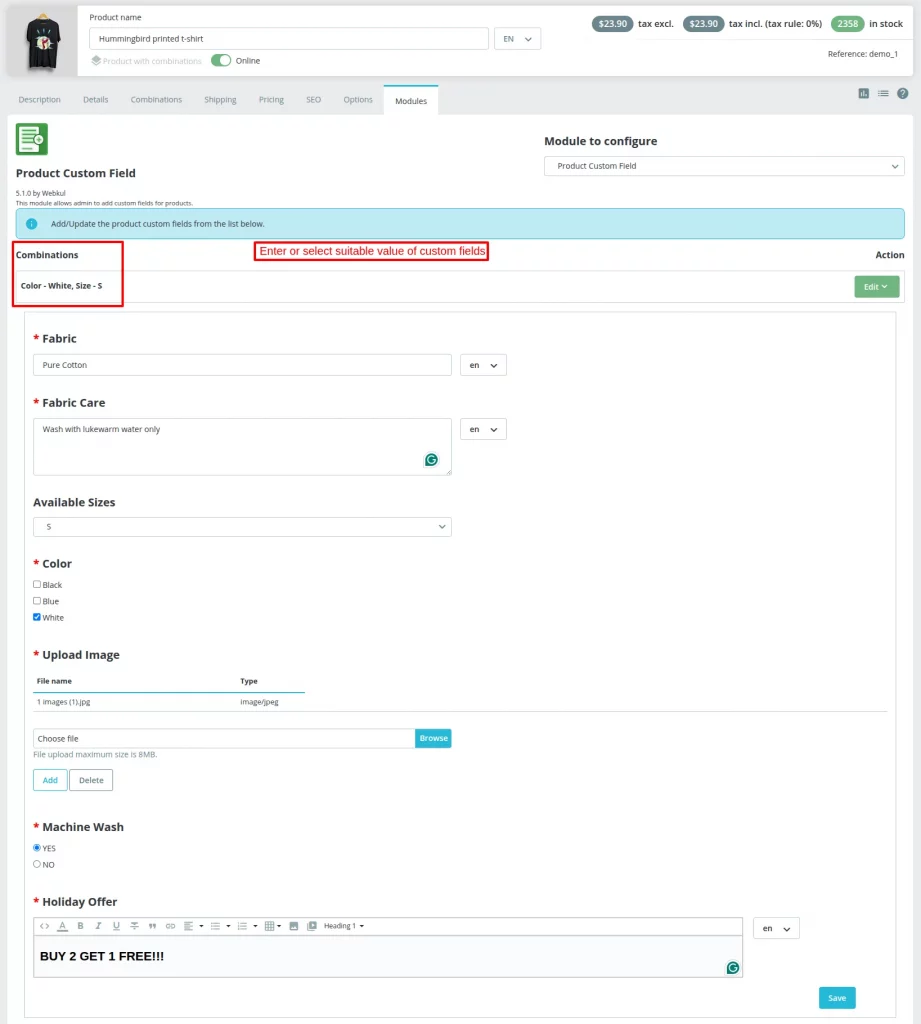Switch to the SEO tab
921x1024 pixels.
pos(314,99)
